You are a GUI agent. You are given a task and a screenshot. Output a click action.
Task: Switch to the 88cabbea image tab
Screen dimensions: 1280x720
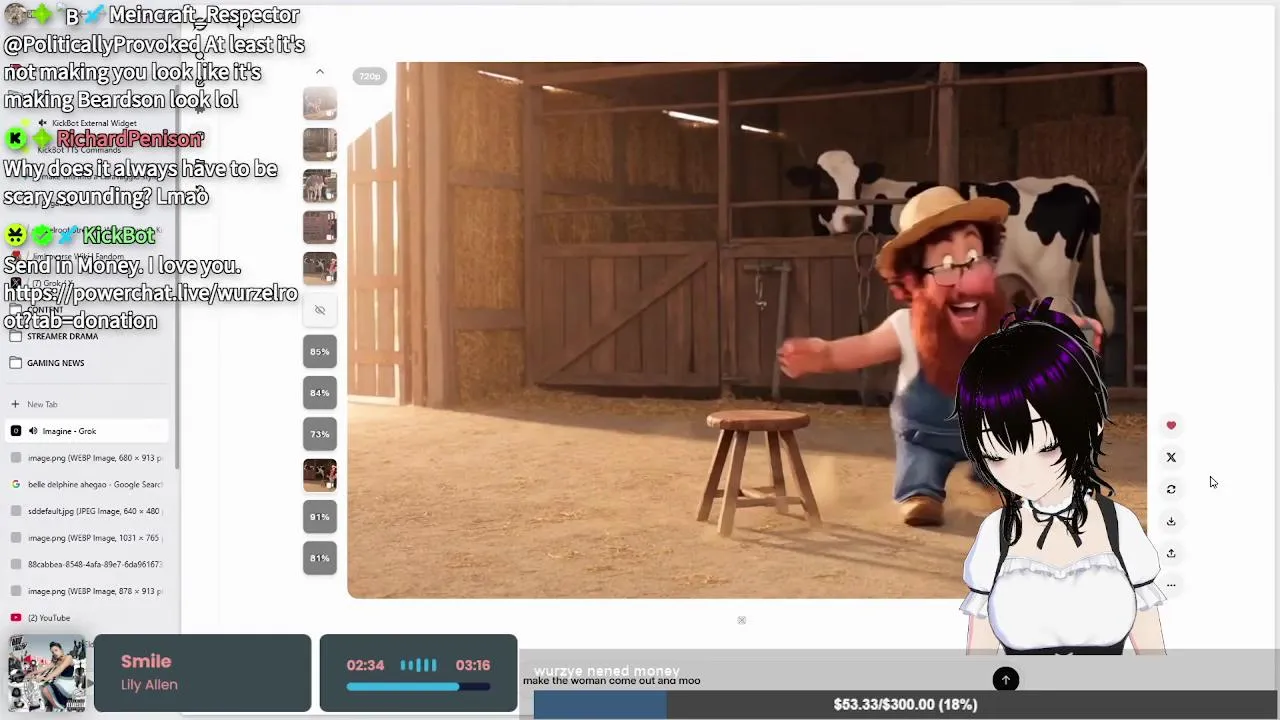coord(85,564)
